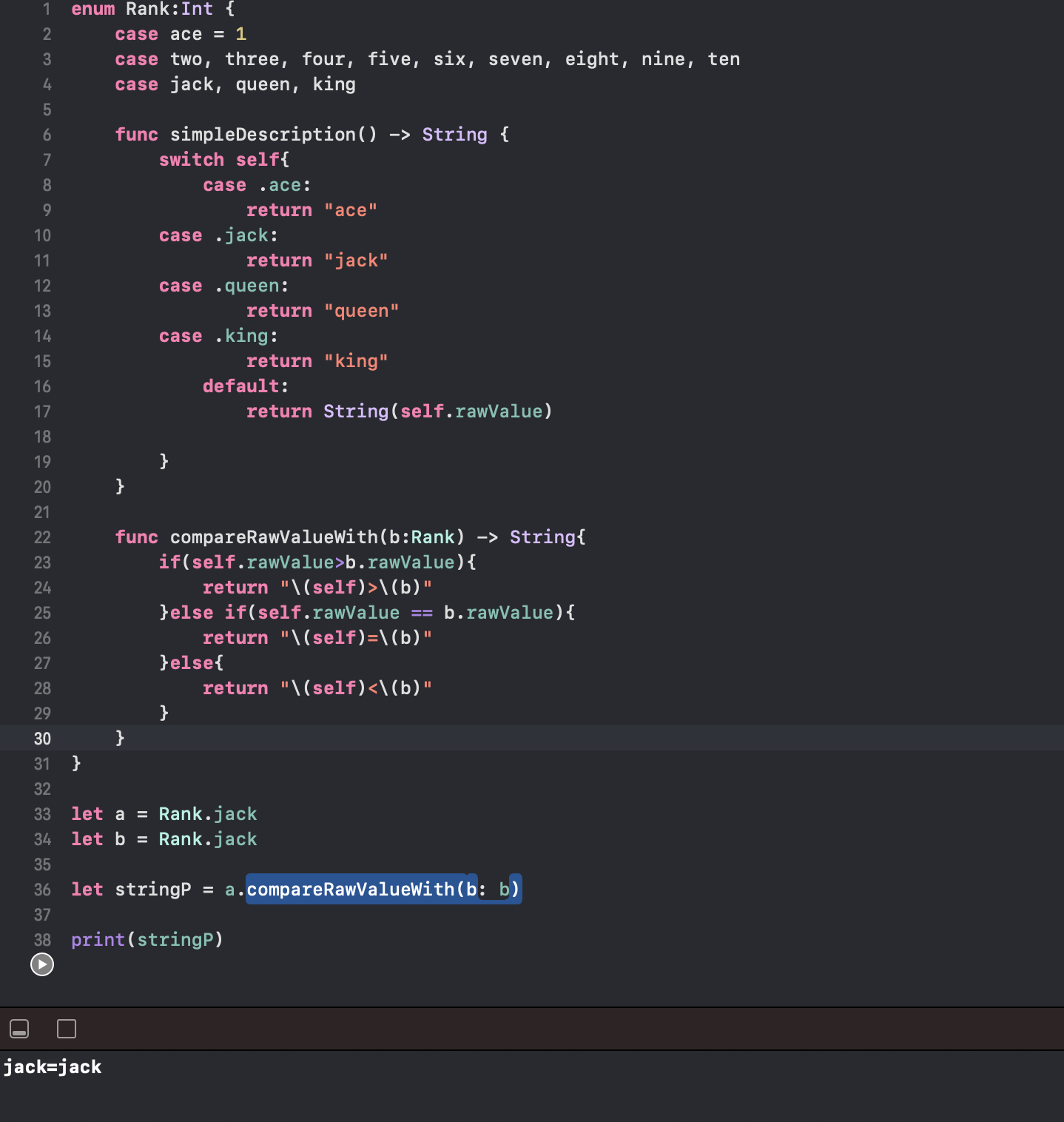1064x1122 pixels.
Task: Click the "case ace = 1" line
Action: tap(181, 34)
